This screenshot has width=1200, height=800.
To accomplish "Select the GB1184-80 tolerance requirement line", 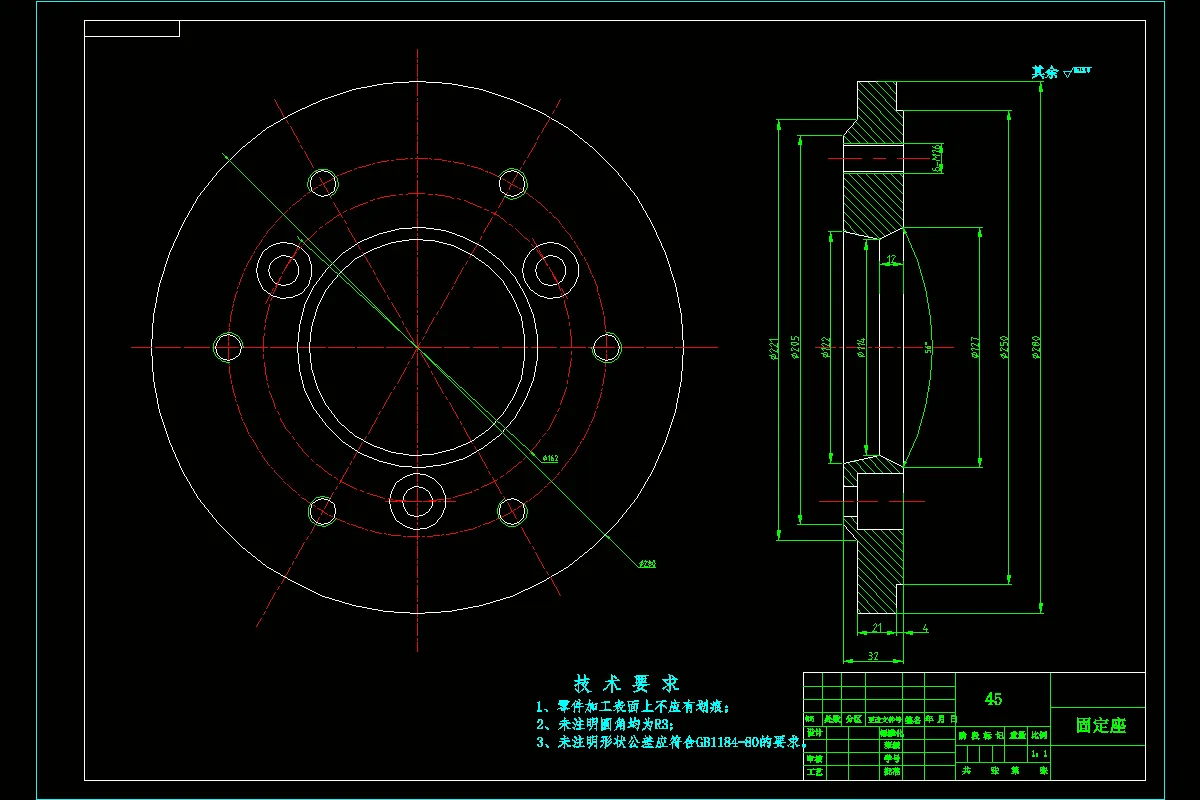I will click(x=673, y=742).
